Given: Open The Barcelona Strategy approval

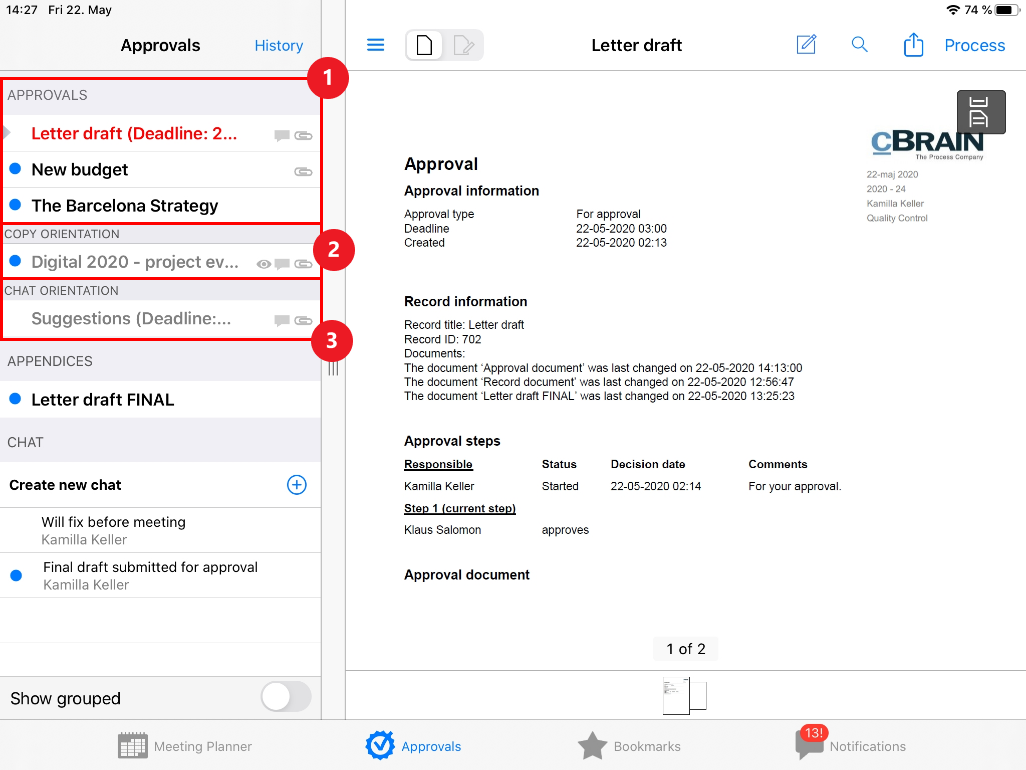Looking at the screenshot, I should tap(124, 206).
